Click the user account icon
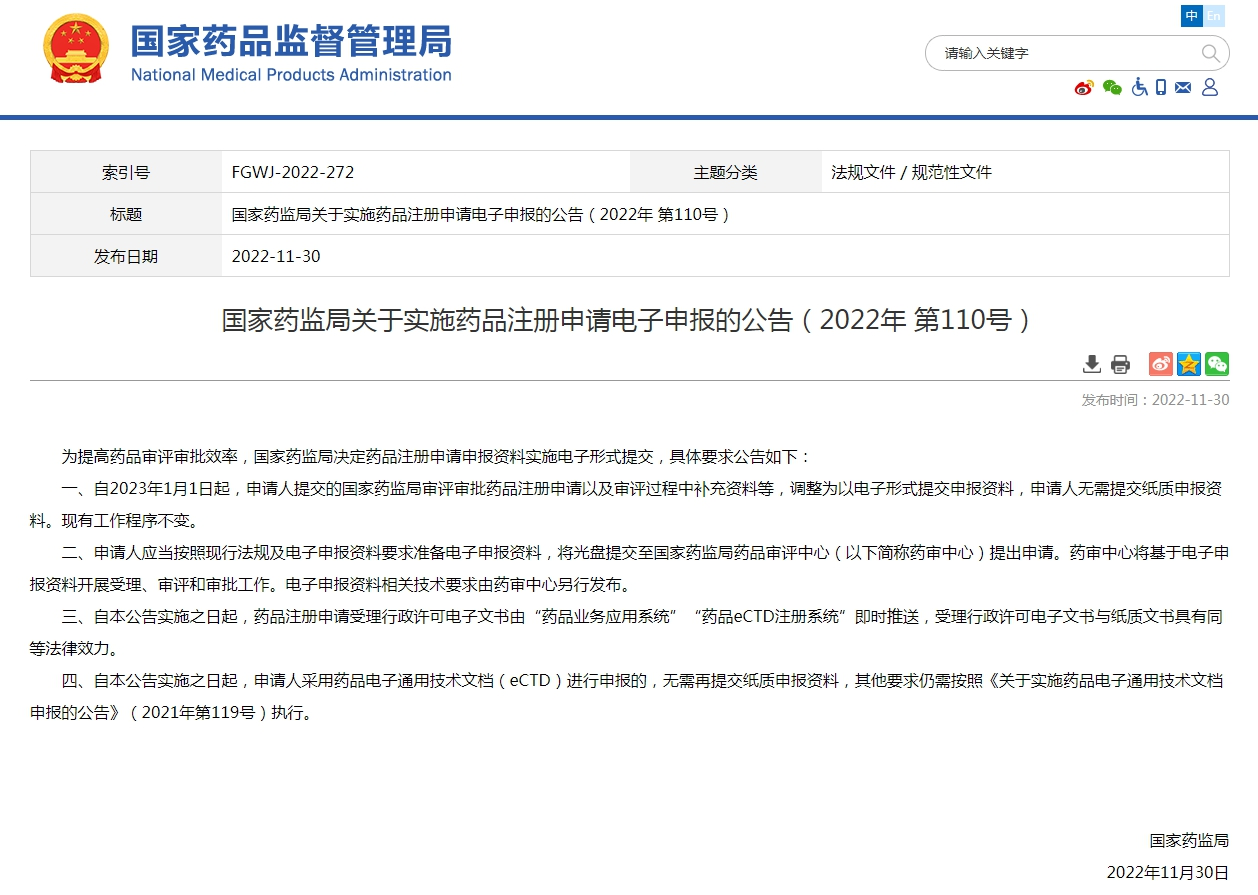This screenshot has height=895, width=1258. point(1209,88)
